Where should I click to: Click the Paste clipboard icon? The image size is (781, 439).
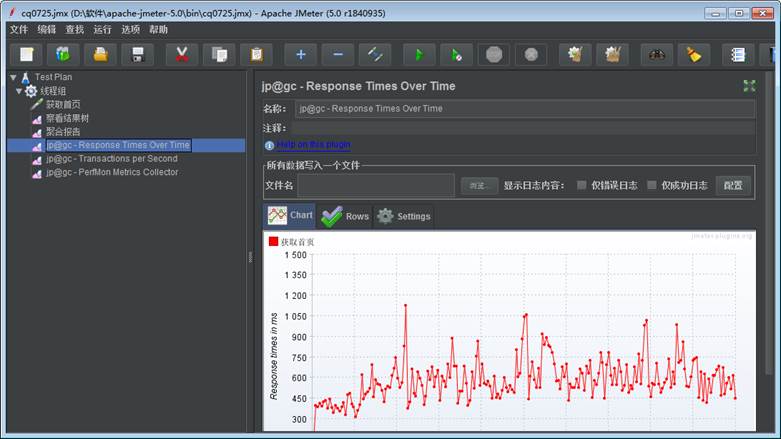click(x=257, y=54)
